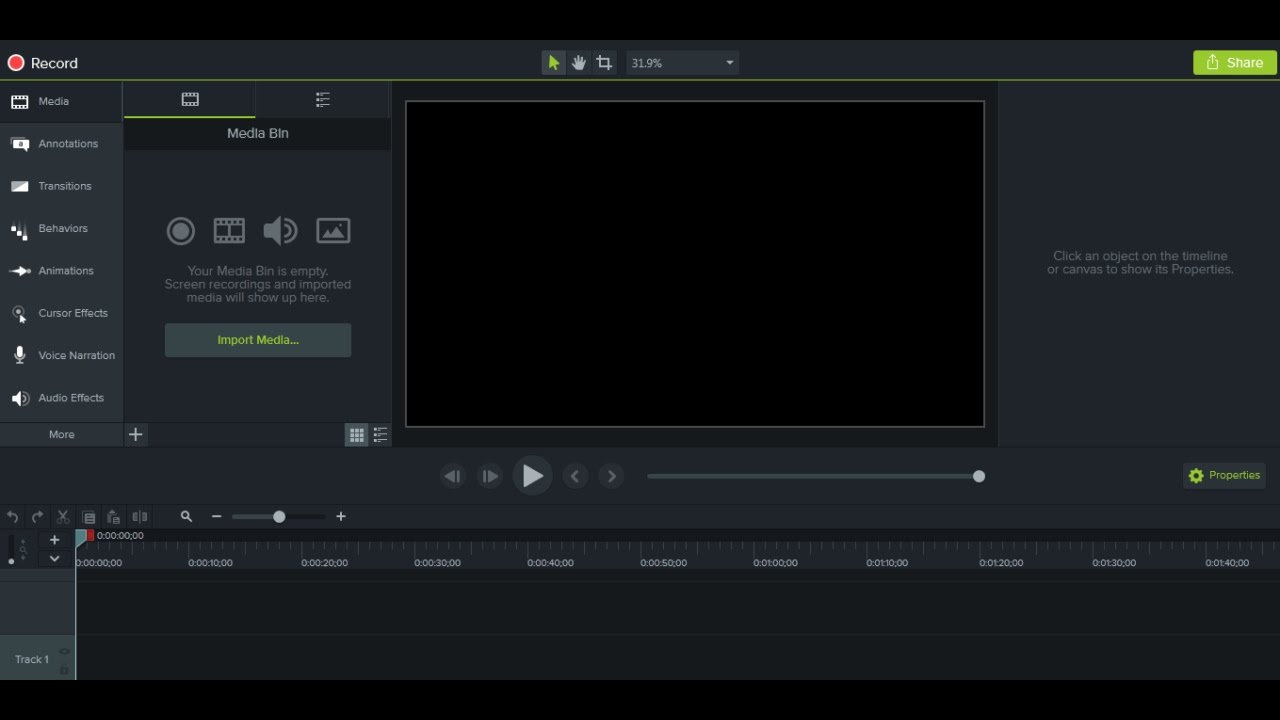
Task: Open the Transitions tab
Action: tap(61, 186)
